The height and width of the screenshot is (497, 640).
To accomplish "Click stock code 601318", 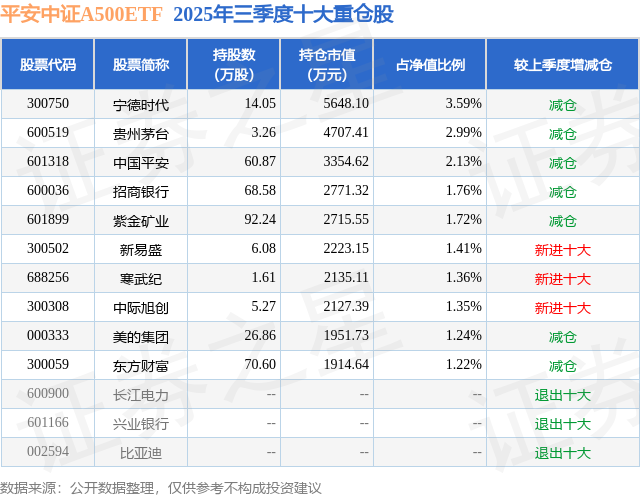I will click(48, 162).
